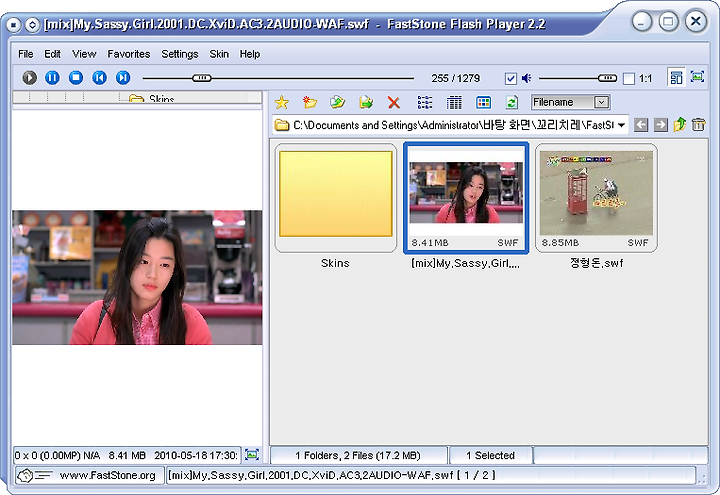Open the File menu
Screen dimensions: 720x495
click(26, 54)
